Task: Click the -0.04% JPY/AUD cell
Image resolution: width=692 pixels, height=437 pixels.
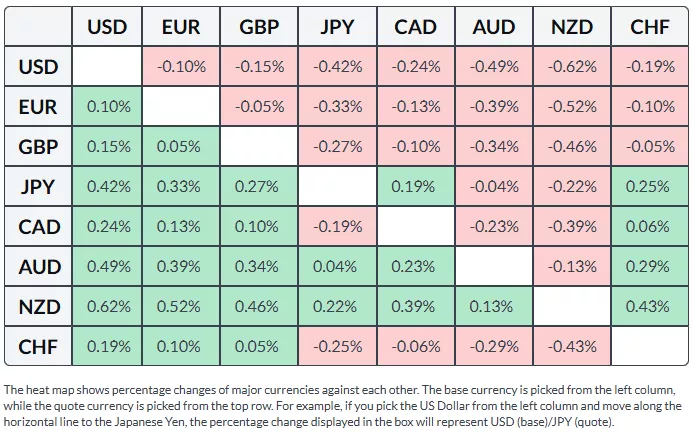Action: pyautogui.click(x=494, y=187)
